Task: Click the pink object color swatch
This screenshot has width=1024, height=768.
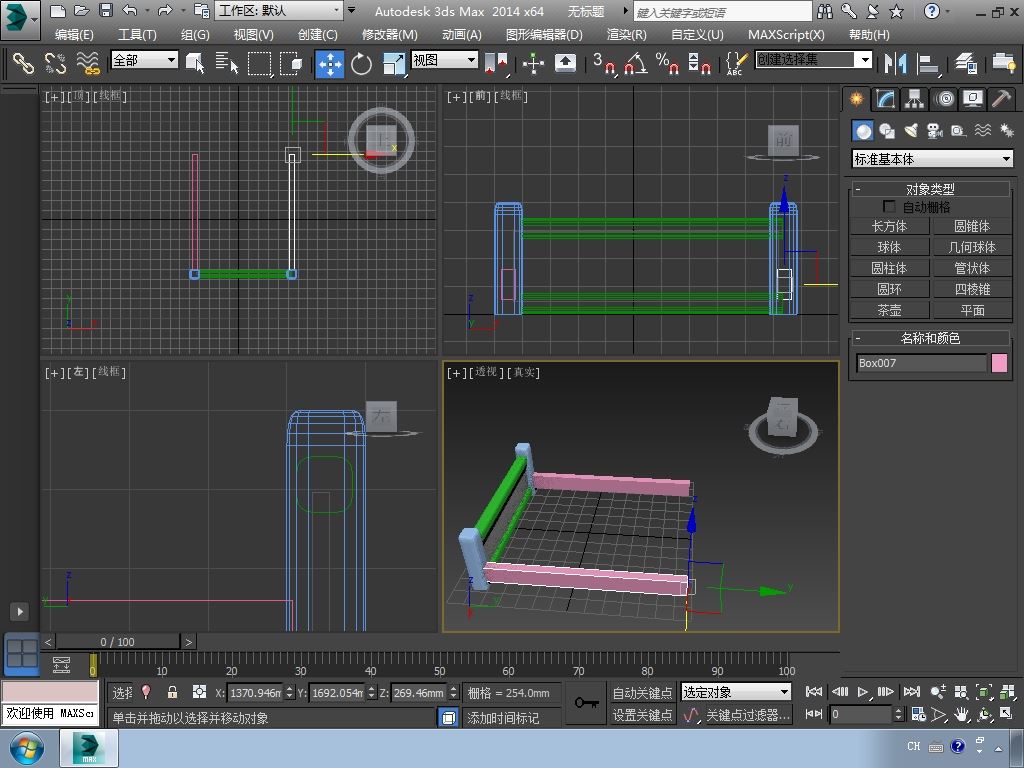Action: (999, 363)
